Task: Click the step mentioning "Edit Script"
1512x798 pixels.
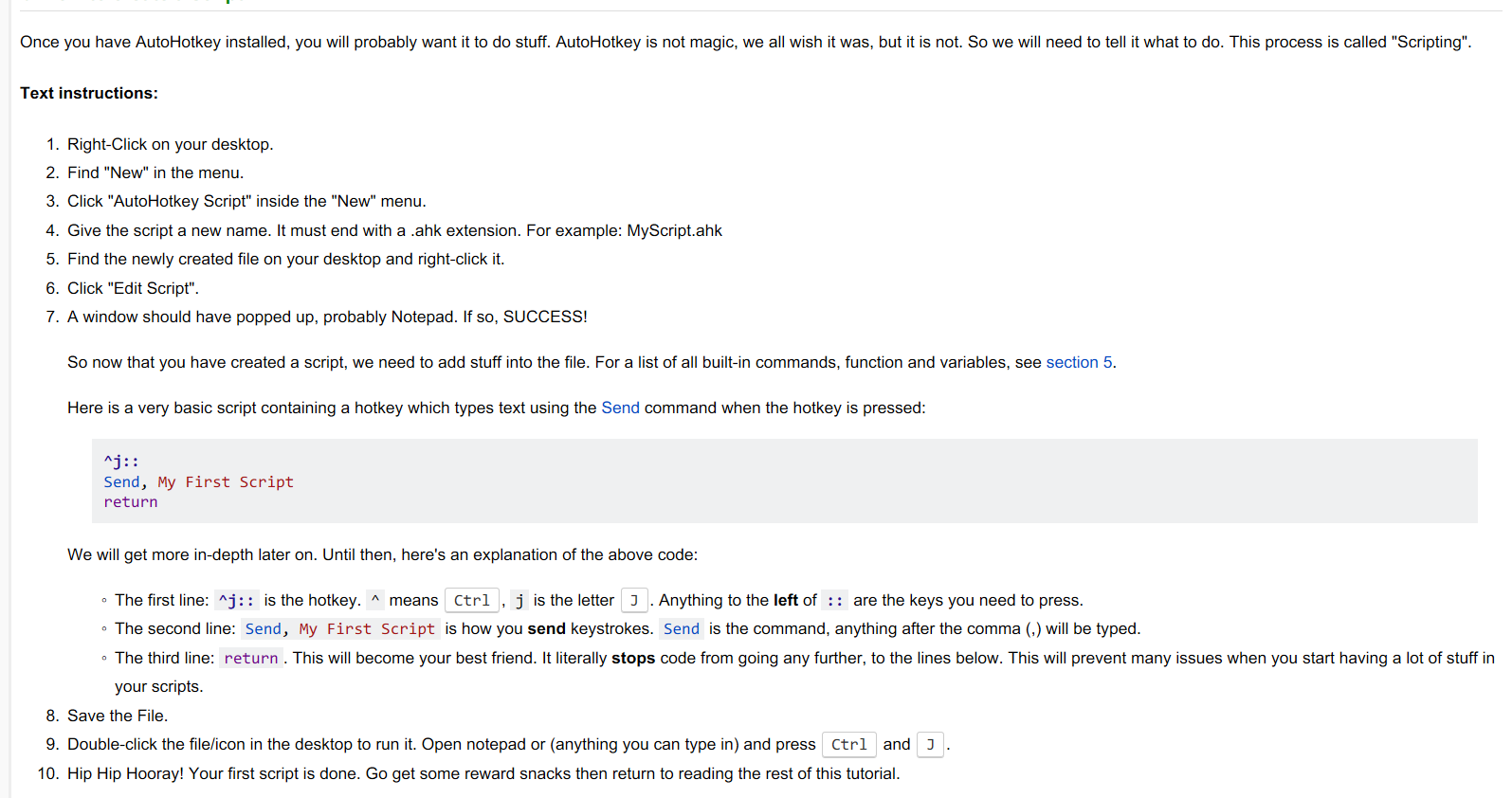Action: 133,288
